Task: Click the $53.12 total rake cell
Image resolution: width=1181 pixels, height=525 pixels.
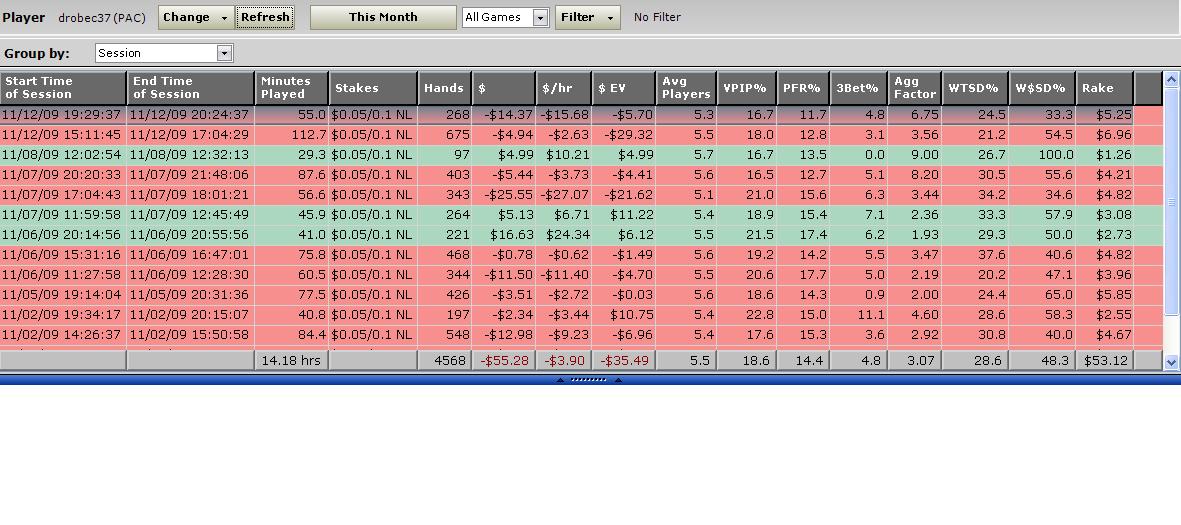Action: point(1105,361)
